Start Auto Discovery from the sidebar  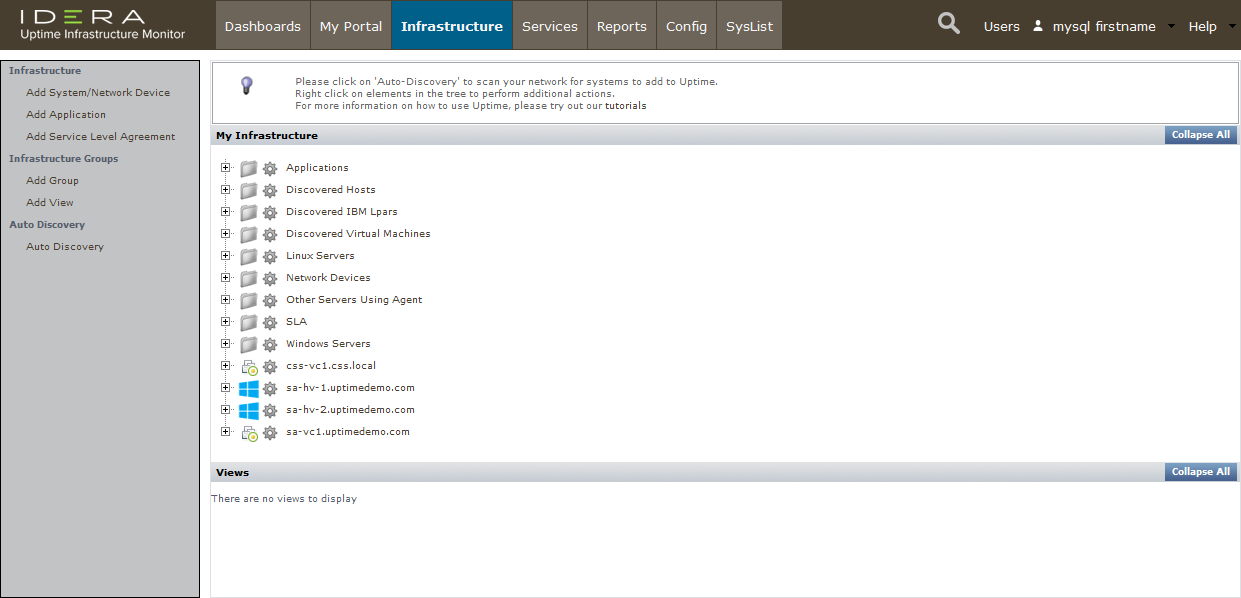(x=65, y=247)
